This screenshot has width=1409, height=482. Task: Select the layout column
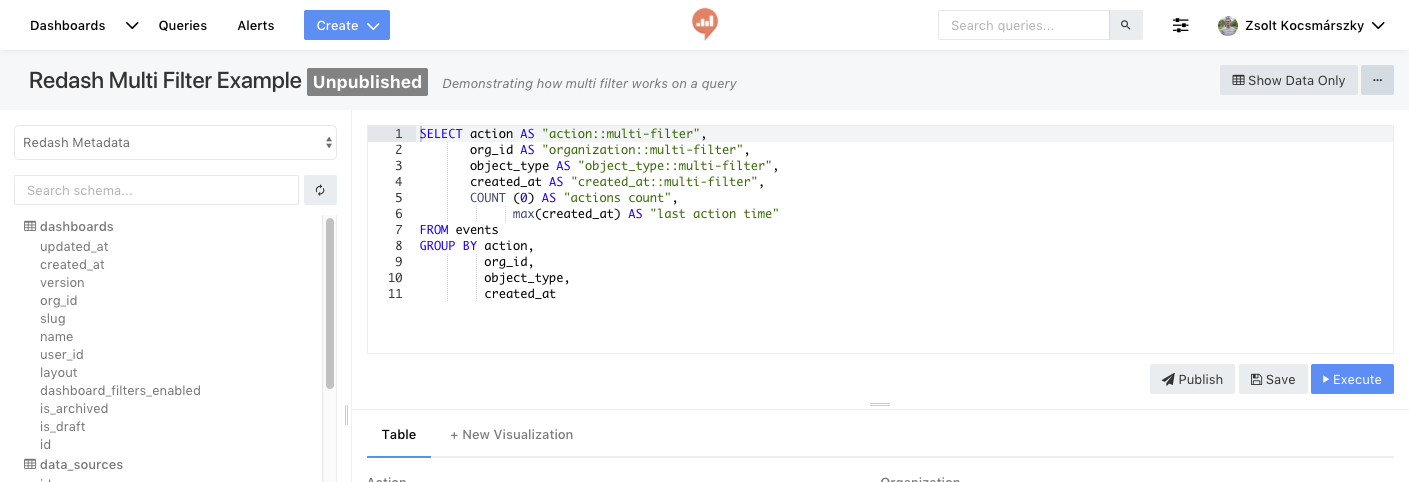(58, 373)
